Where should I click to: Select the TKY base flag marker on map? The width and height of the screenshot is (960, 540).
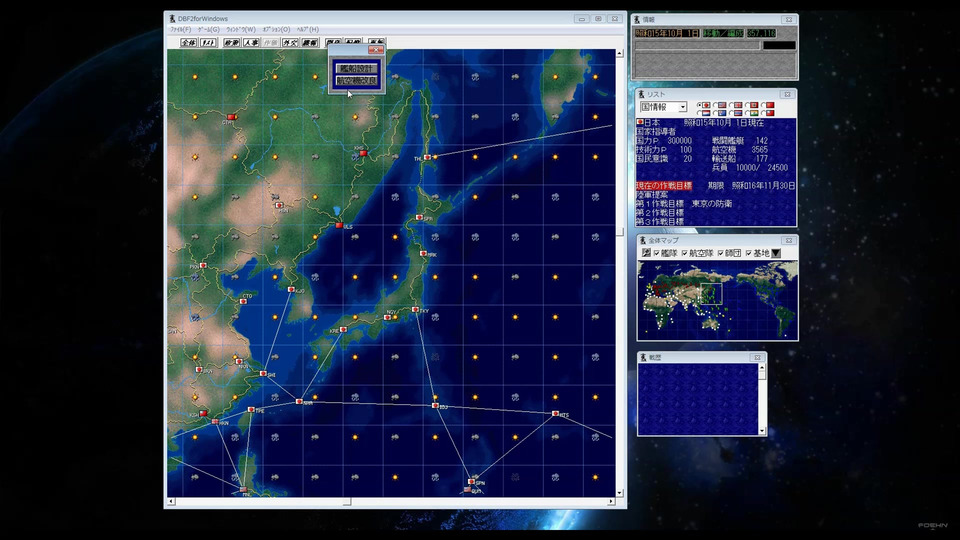tap(415, 310)
